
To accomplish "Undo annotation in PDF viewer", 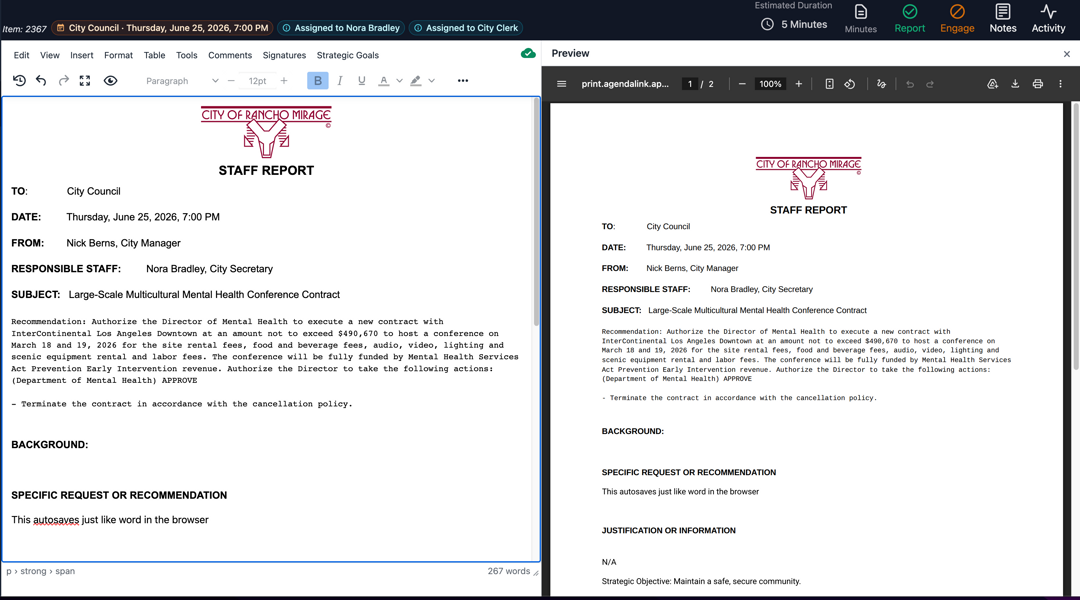I will pyautogui.click(x=910, y=84).
